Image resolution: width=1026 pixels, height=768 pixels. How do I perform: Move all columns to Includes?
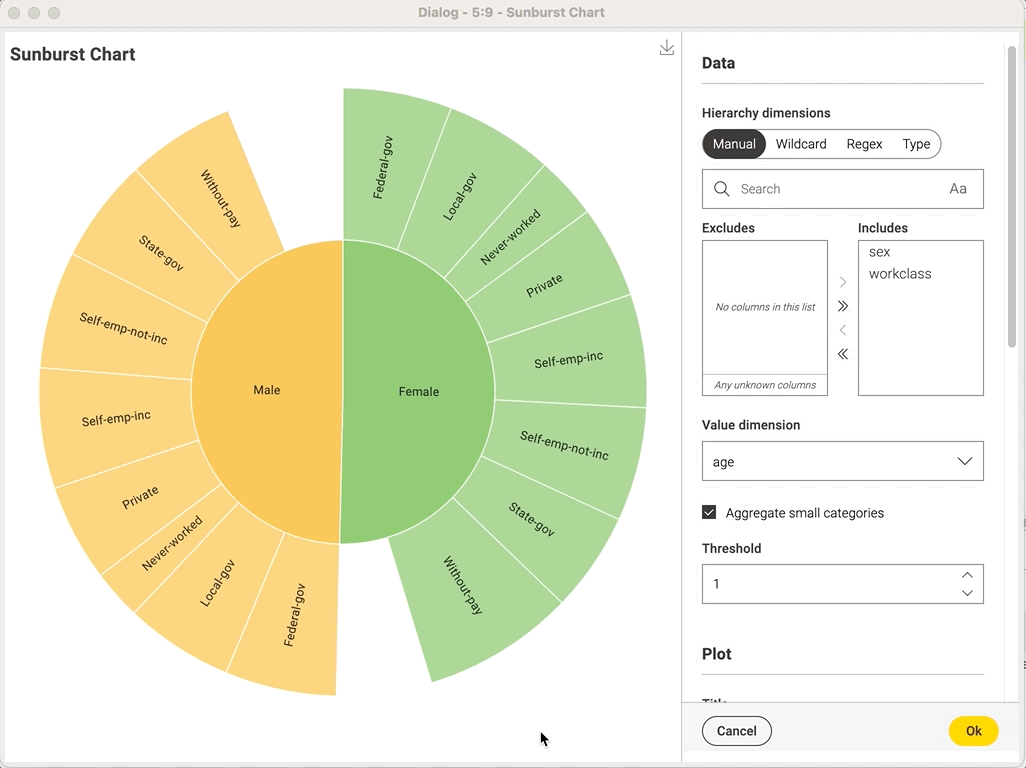tap(843, 306)
